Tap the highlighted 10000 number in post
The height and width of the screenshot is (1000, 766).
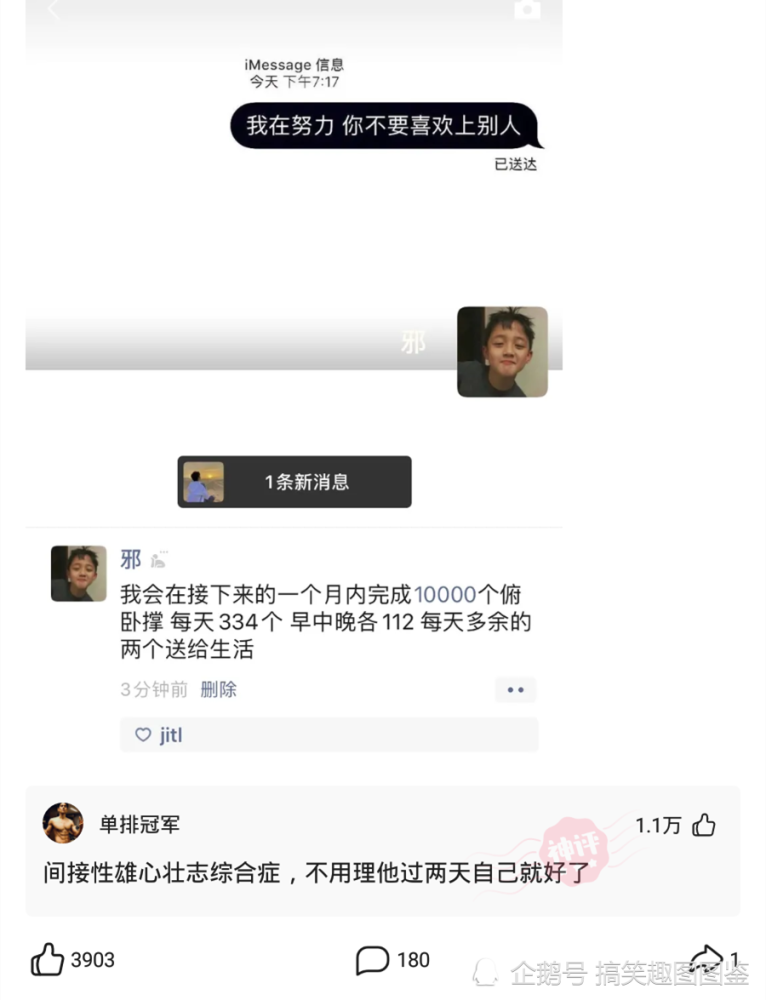pos(445,594)
